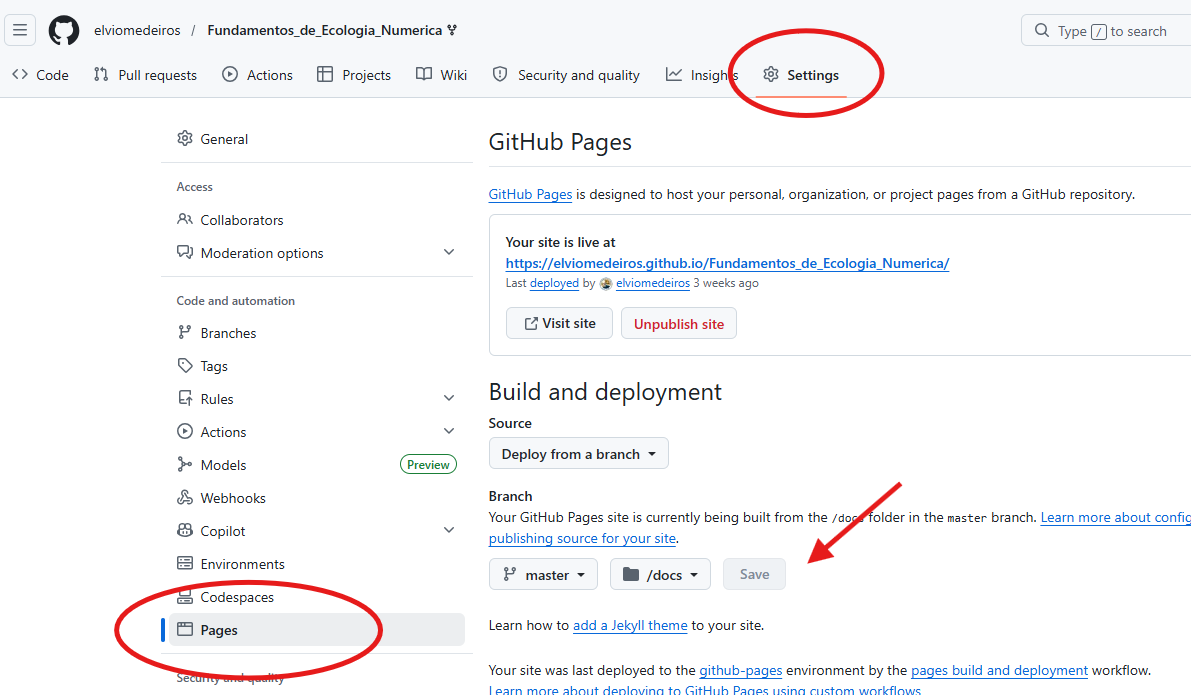Click the Save button

click(x=754, y=574)
